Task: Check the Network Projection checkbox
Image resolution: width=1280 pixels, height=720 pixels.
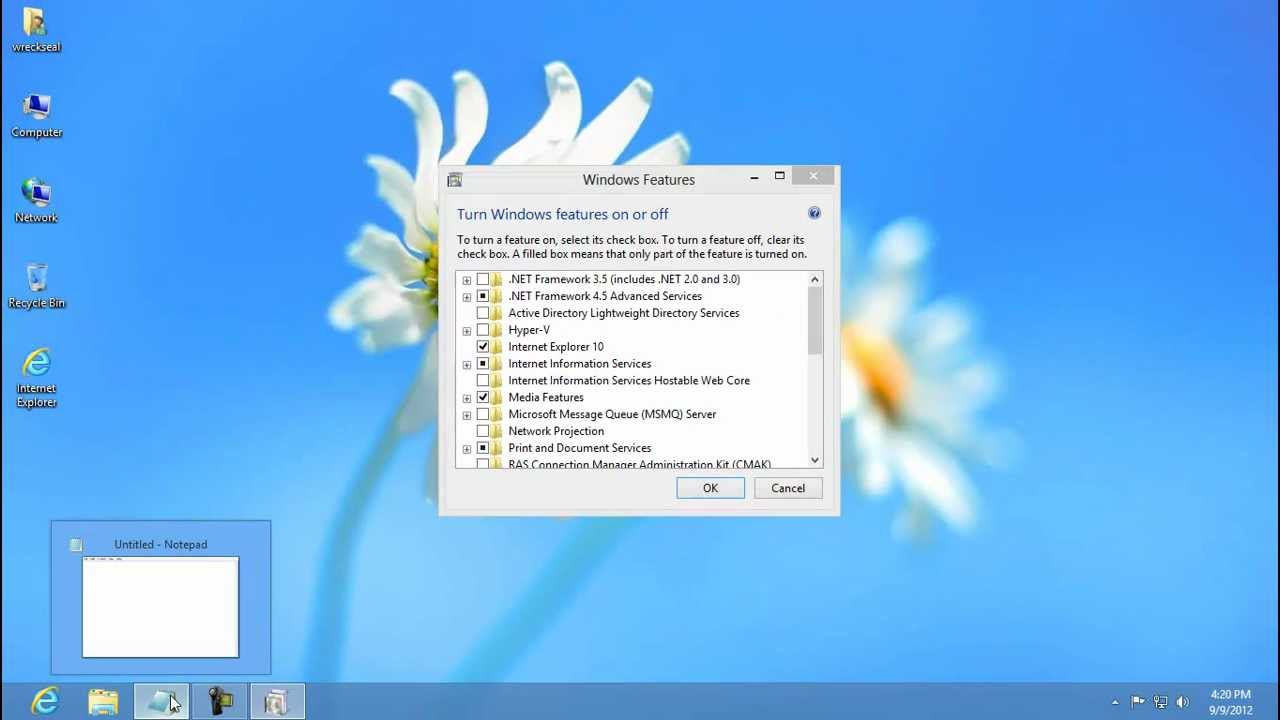Action: [x=483, y=431]
